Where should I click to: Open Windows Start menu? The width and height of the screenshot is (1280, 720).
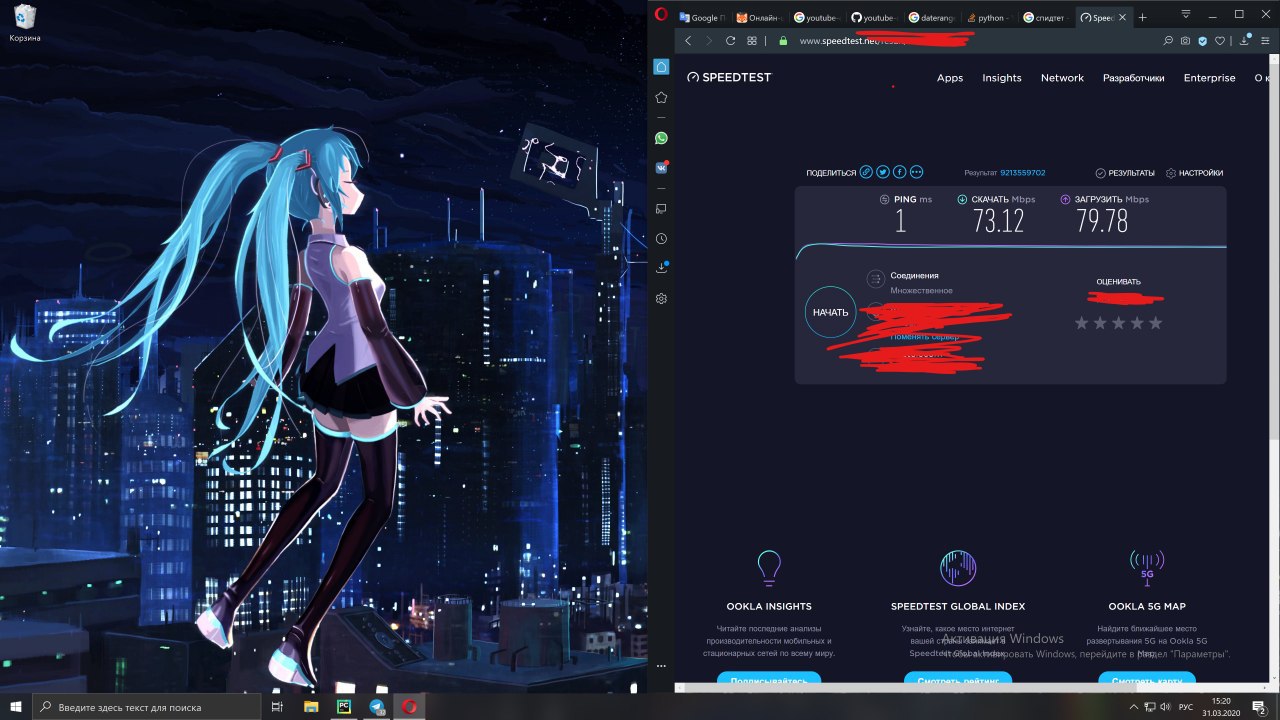tap(15, 706)
